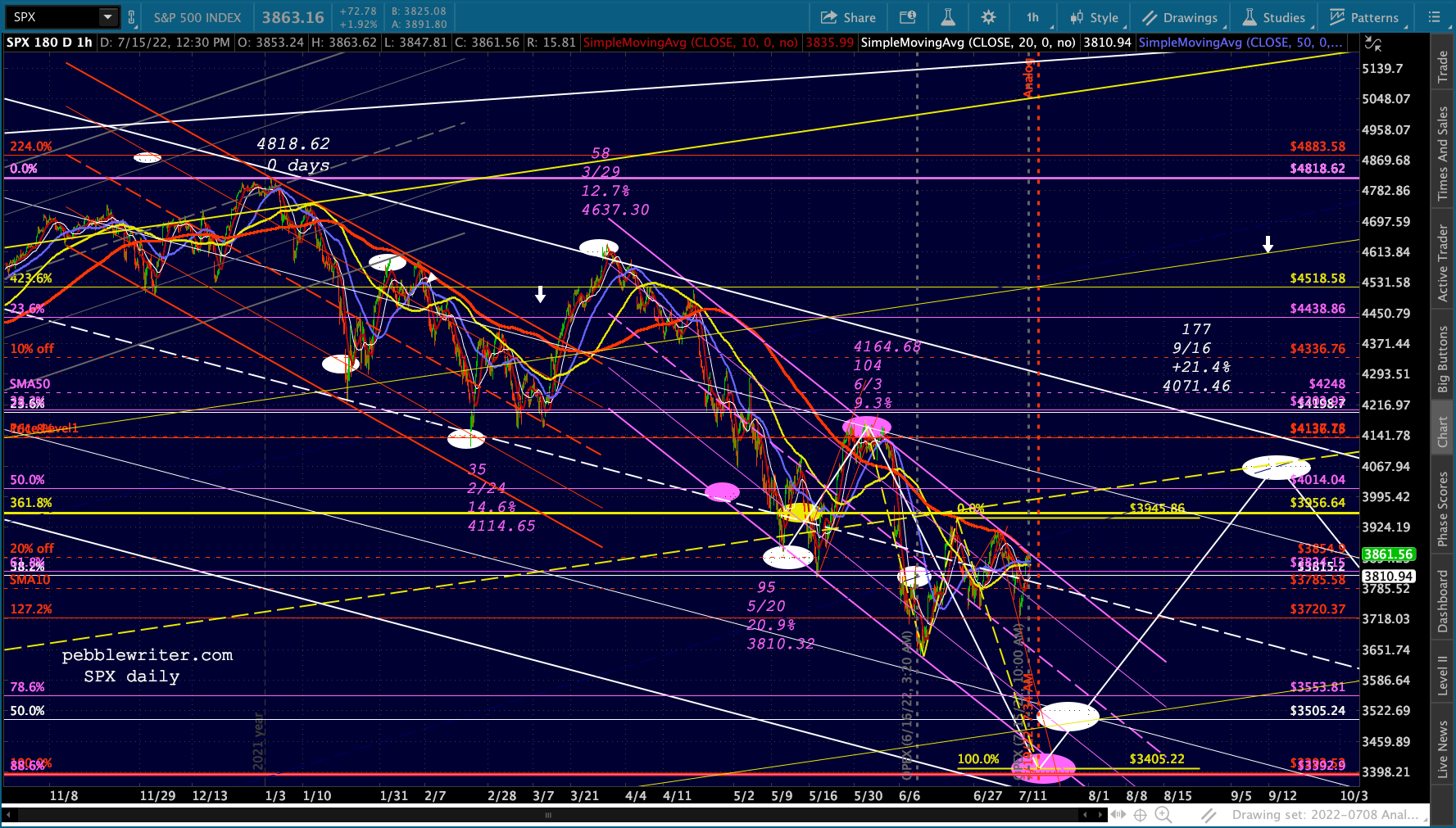Open the list menu icon at top right
The image size is (1456, 828).
1434,17
